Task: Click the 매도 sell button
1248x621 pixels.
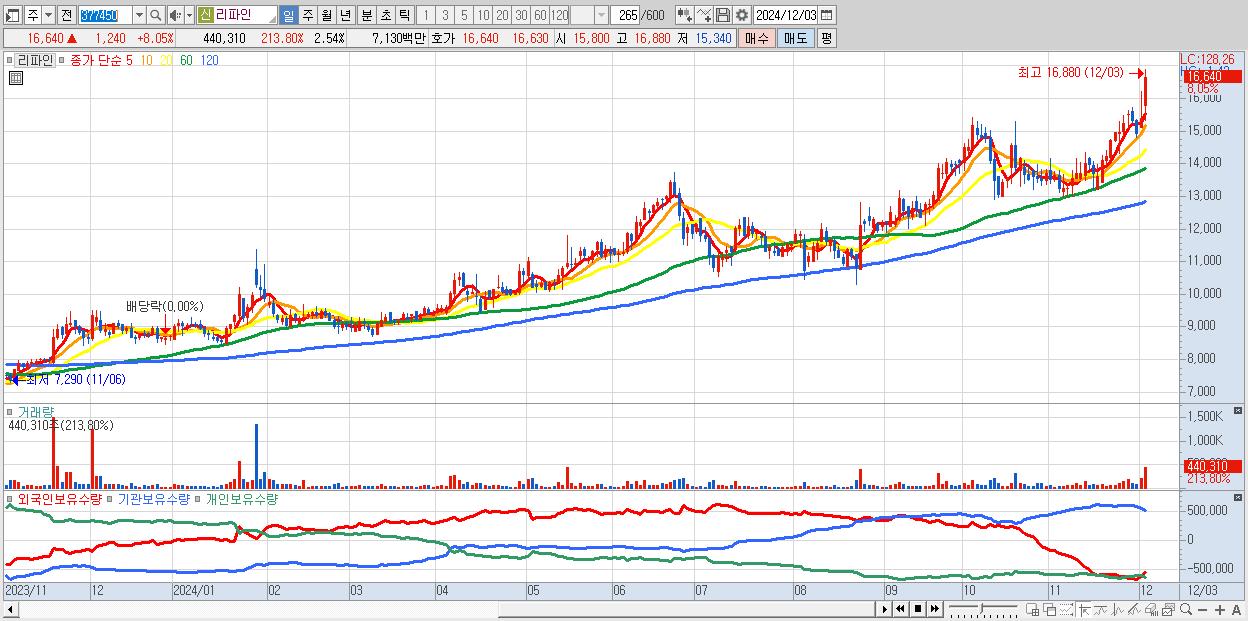Action: tap(796, 38)
